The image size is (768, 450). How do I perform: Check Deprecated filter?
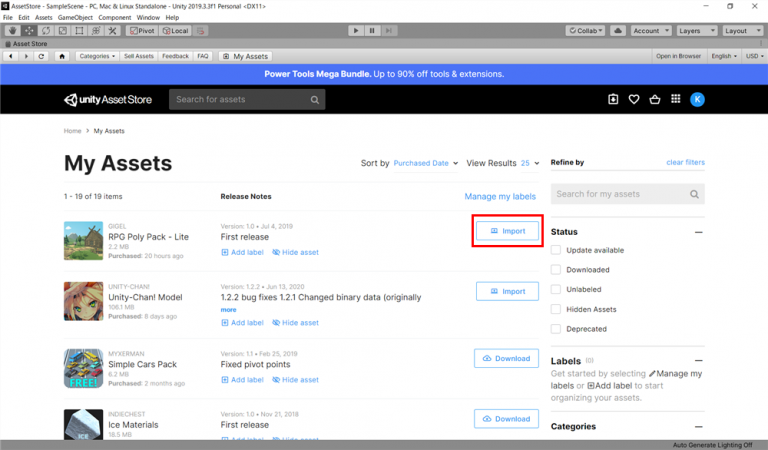(x=556, y=329)
